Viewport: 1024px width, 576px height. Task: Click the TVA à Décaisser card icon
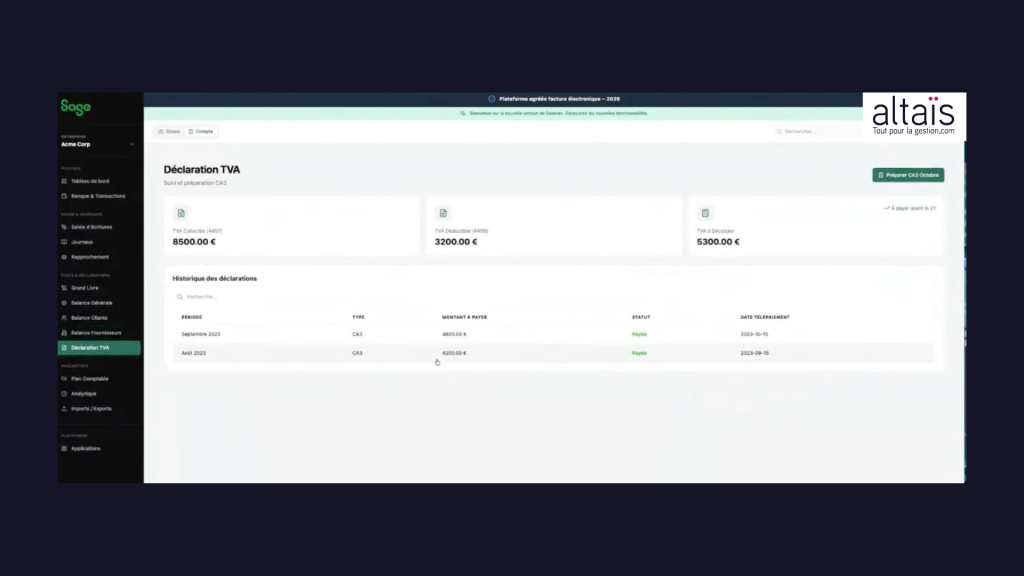click(x=705, y=213)
